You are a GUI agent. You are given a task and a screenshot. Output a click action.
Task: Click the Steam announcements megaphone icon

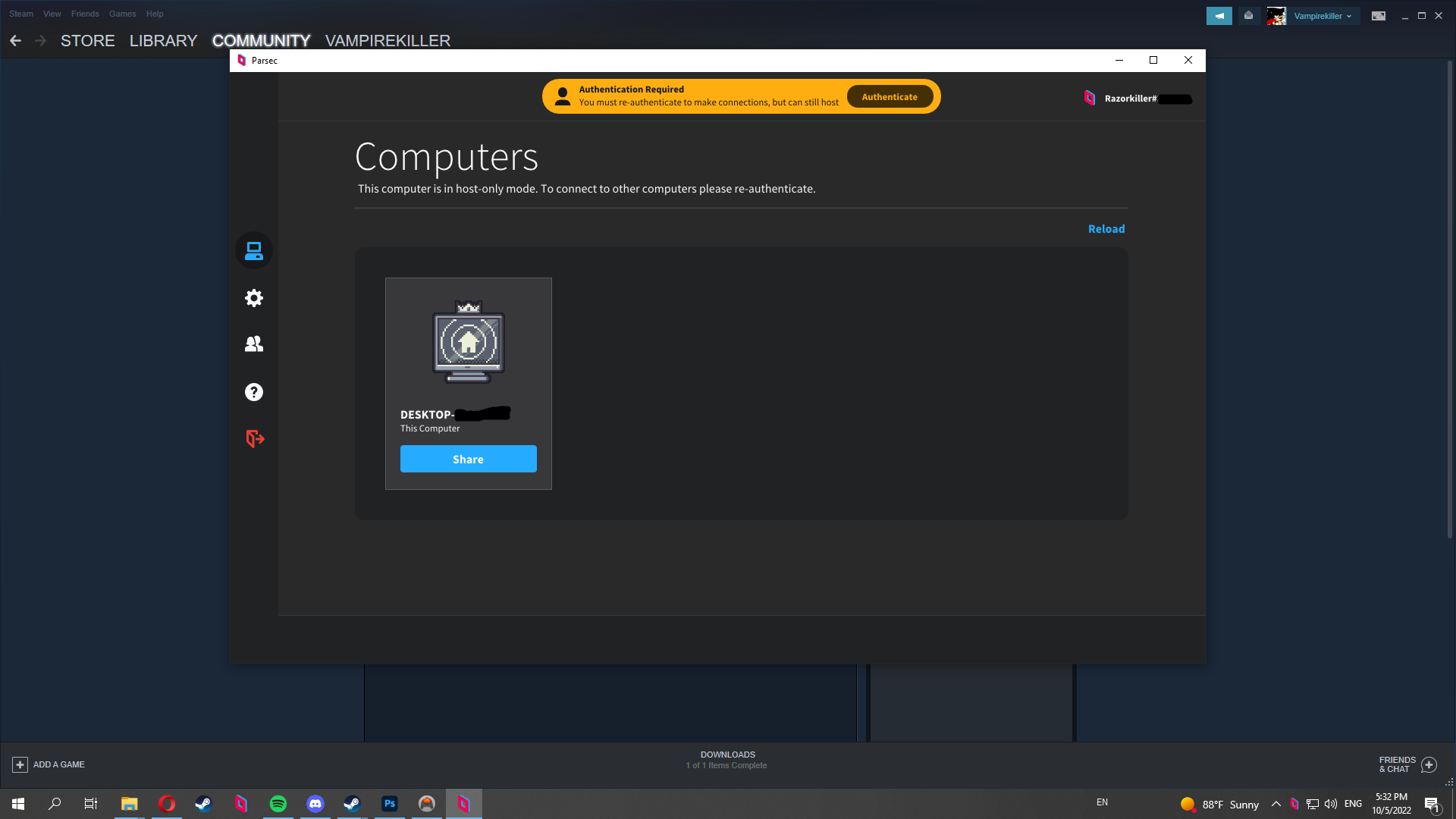[x=1219, y=16]
